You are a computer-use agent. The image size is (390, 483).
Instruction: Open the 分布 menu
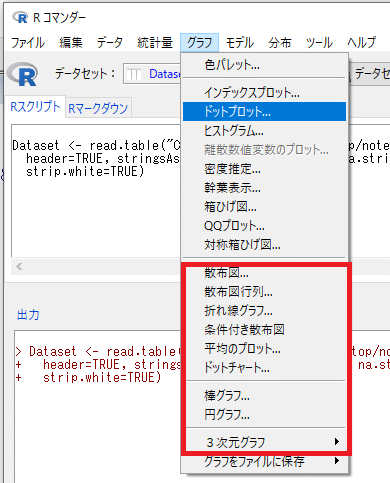click(x=280, y=43)
